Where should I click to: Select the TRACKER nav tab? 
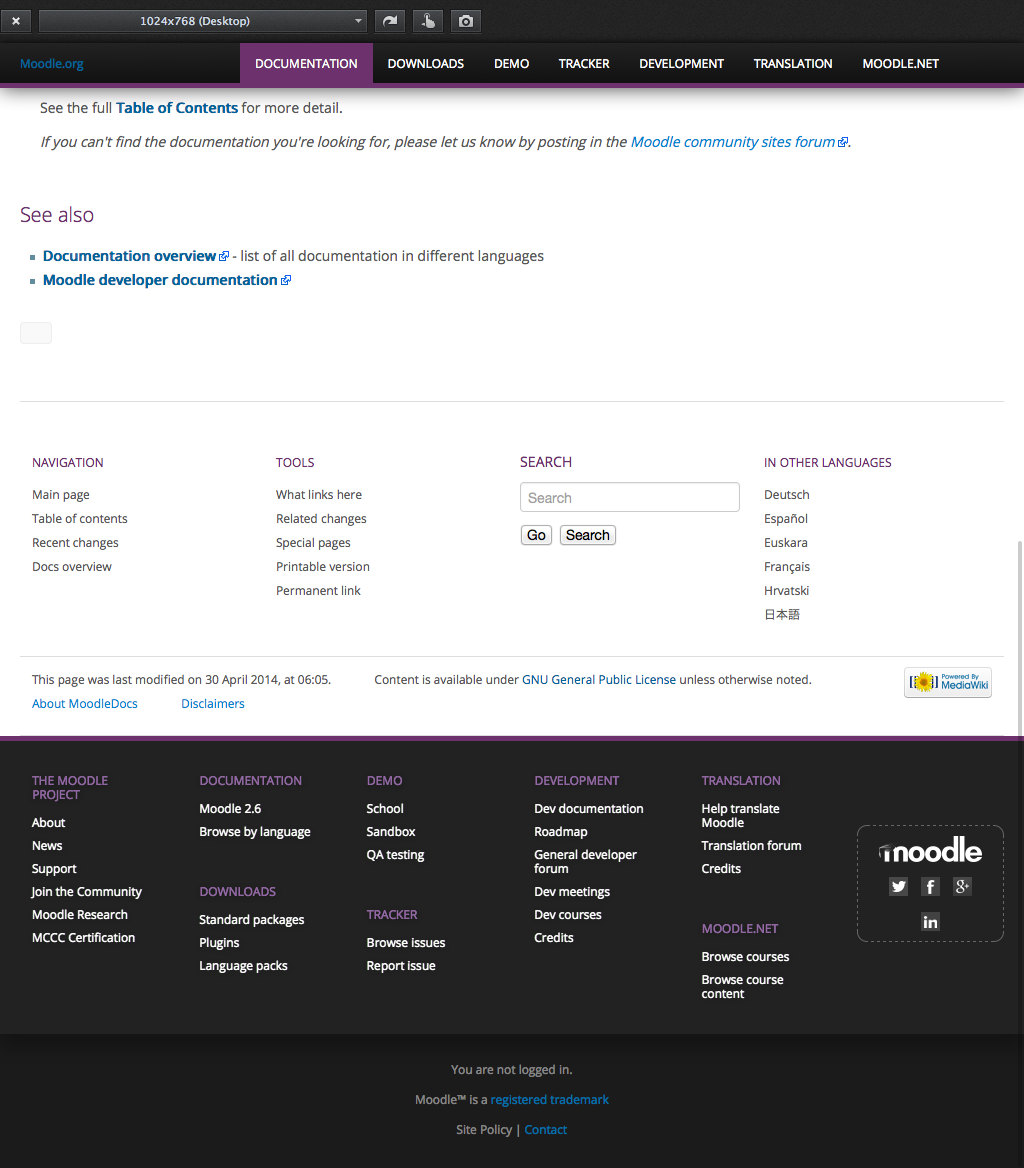click(x=584, y=63)
